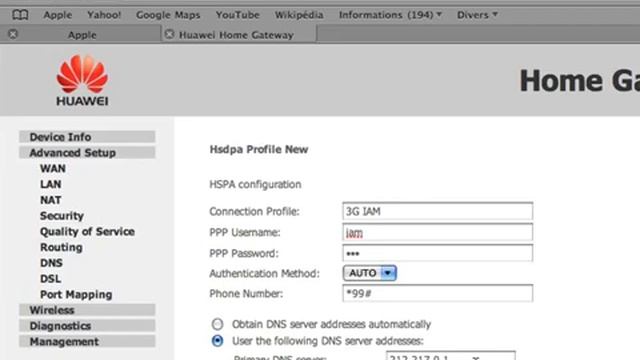
Task: Expand the Divers bookmark folder
Action: [477, 15]
